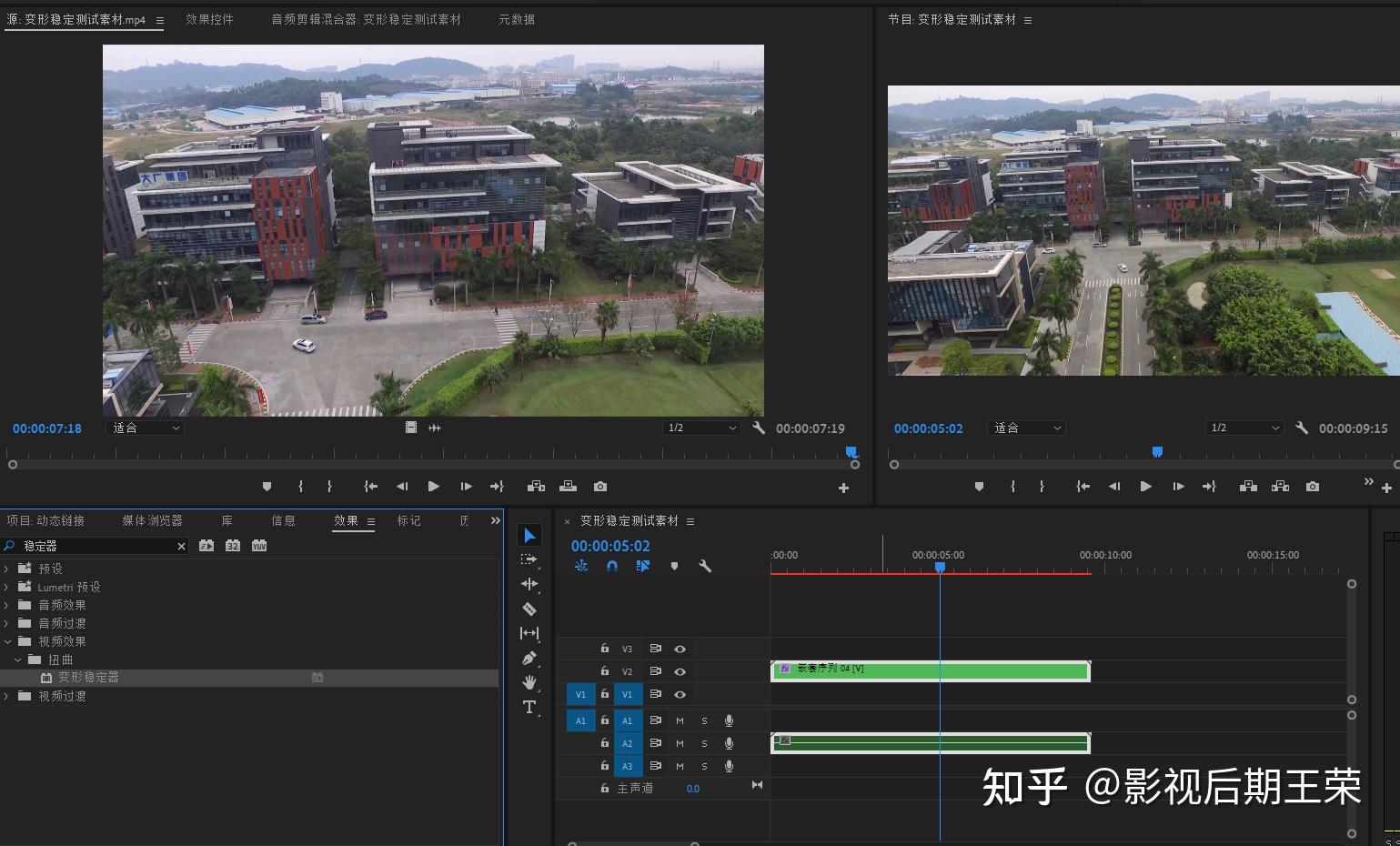Play the source monitor clip

click(x=434, y=487)
